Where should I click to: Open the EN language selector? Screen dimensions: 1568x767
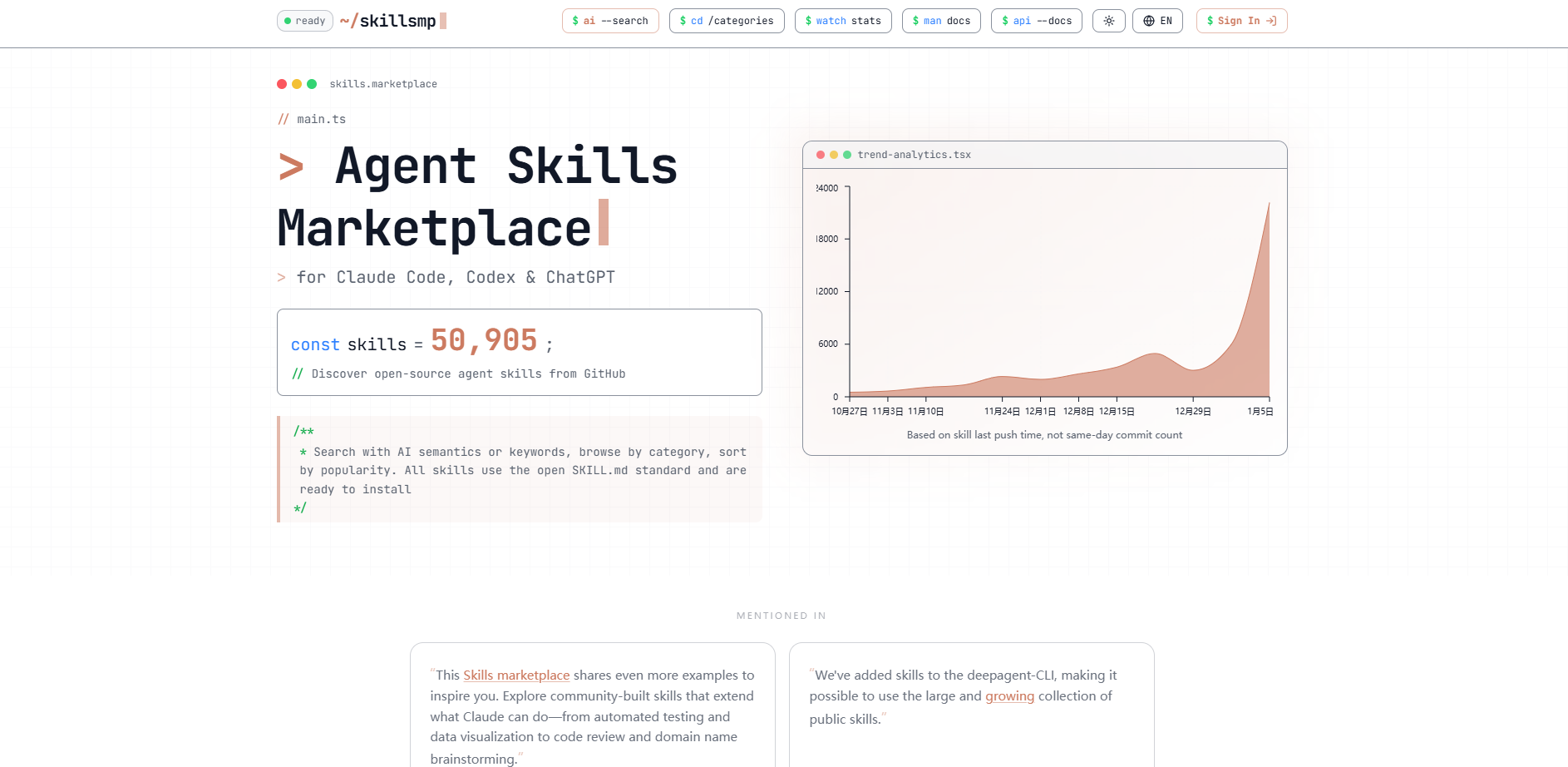point(1157,21)
